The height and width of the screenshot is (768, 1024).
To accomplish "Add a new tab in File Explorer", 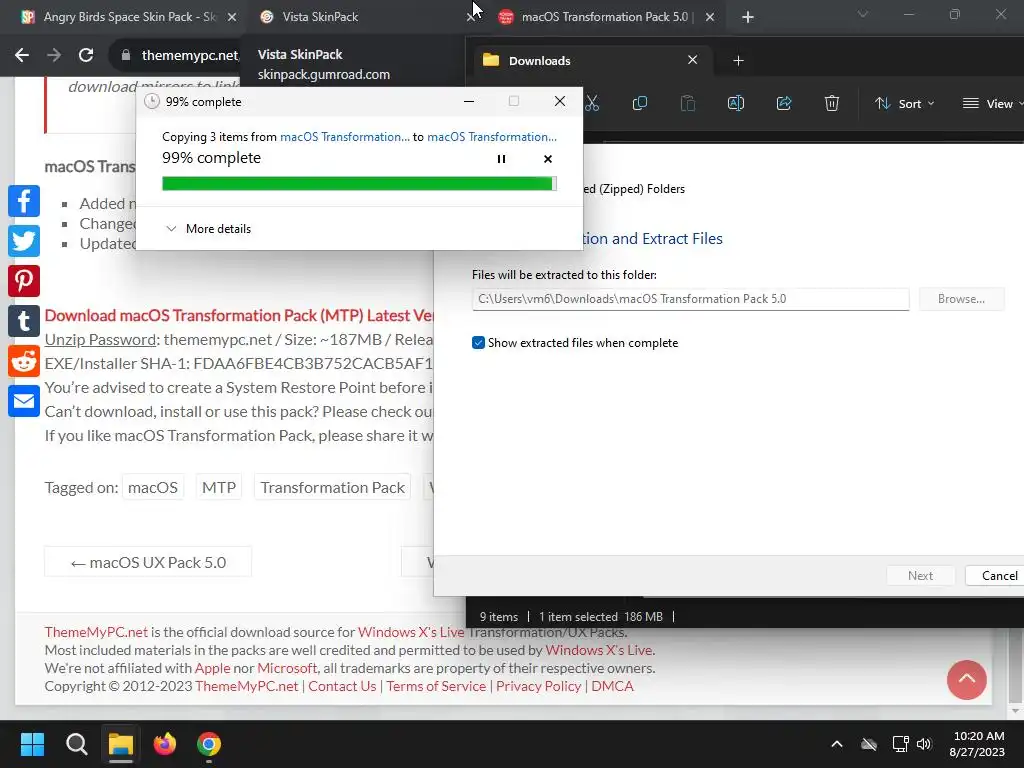I will 739,61.
